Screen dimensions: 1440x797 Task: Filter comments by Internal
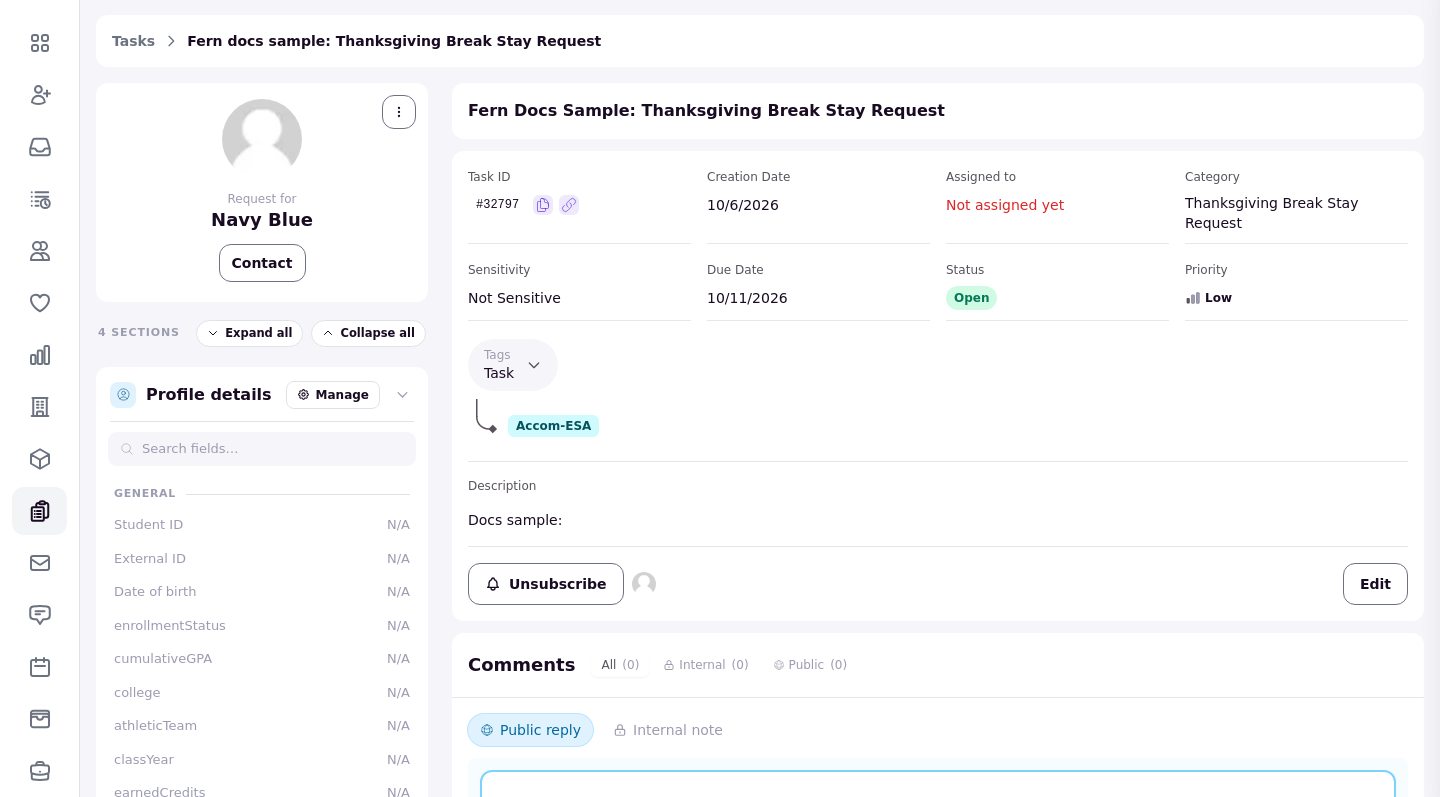706,665
